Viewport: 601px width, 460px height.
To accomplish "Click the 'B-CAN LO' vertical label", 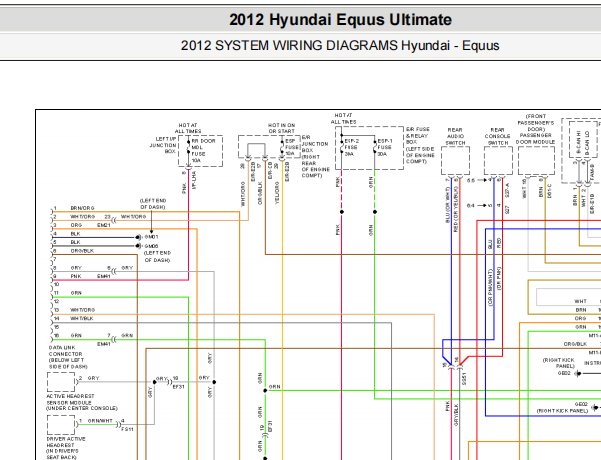I will pos(587,143).
